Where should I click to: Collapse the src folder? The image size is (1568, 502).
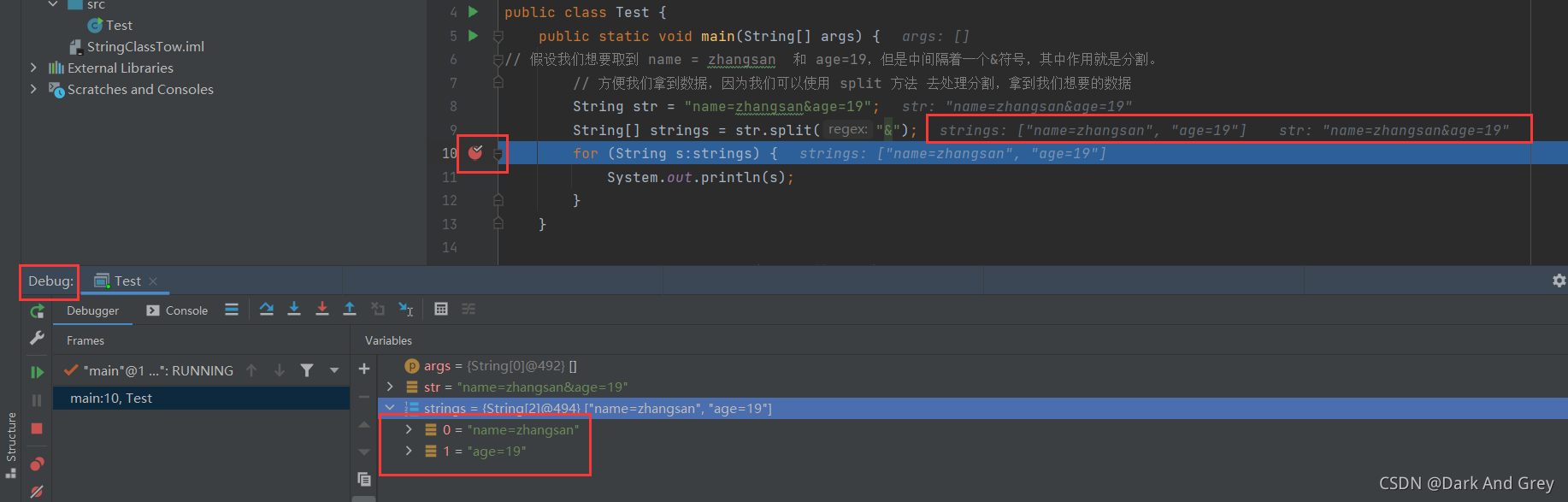pos(53,4)
